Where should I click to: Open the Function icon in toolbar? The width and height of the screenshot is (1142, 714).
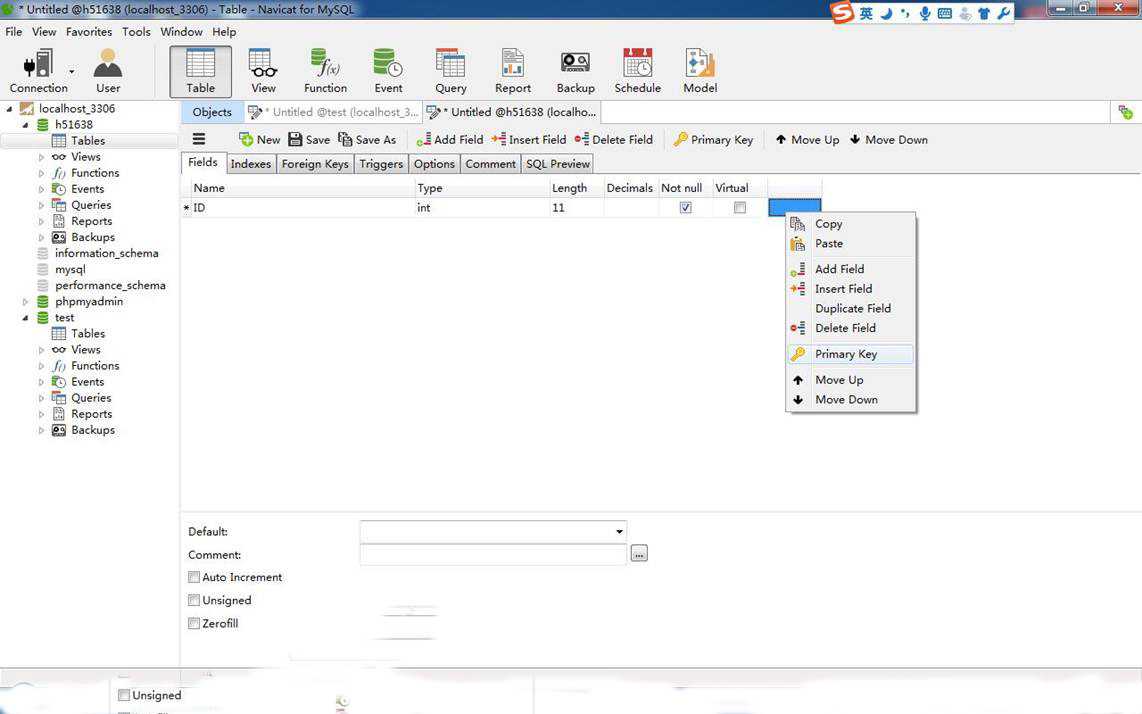pos(325,71)
